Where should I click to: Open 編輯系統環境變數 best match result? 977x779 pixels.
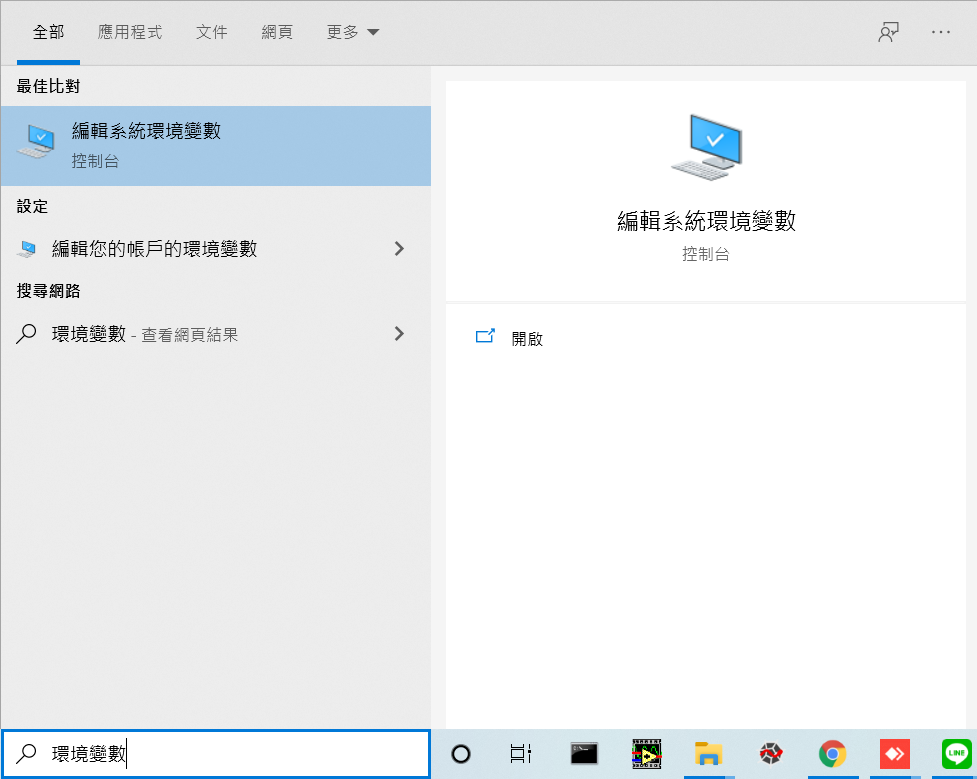216,146
